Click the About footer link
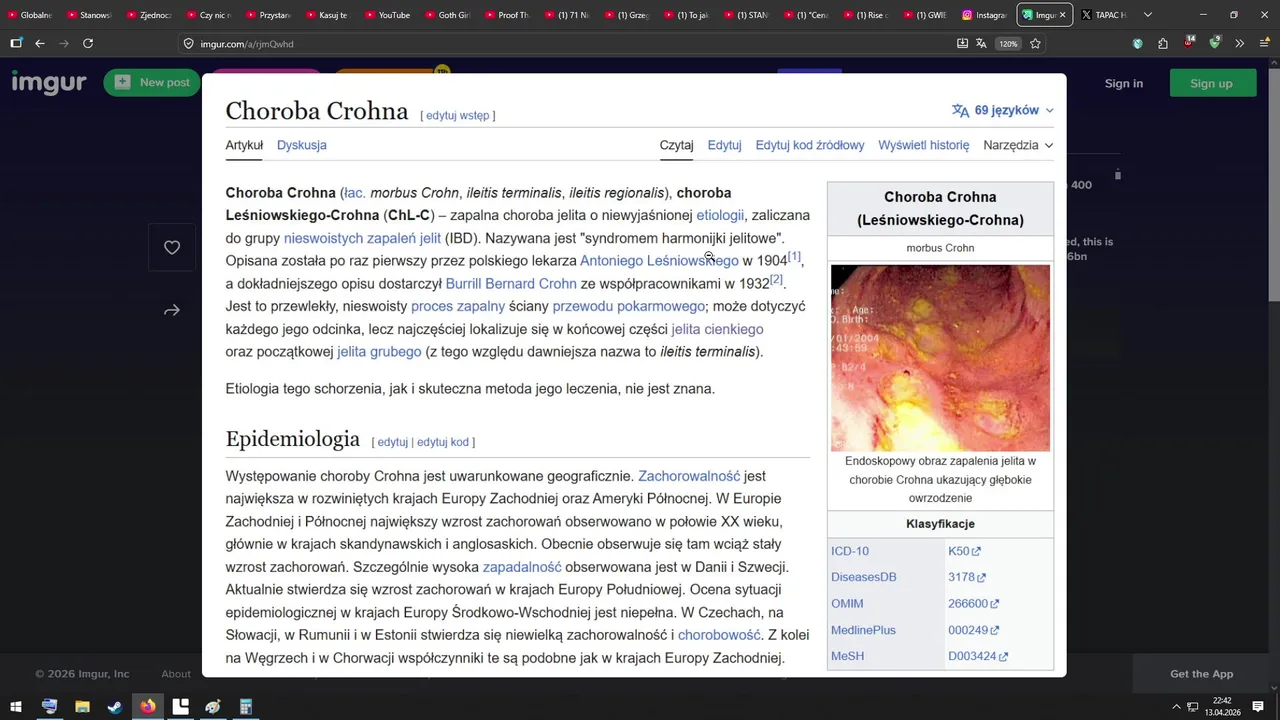1280x720 pixels. click(x=176, y=674)
